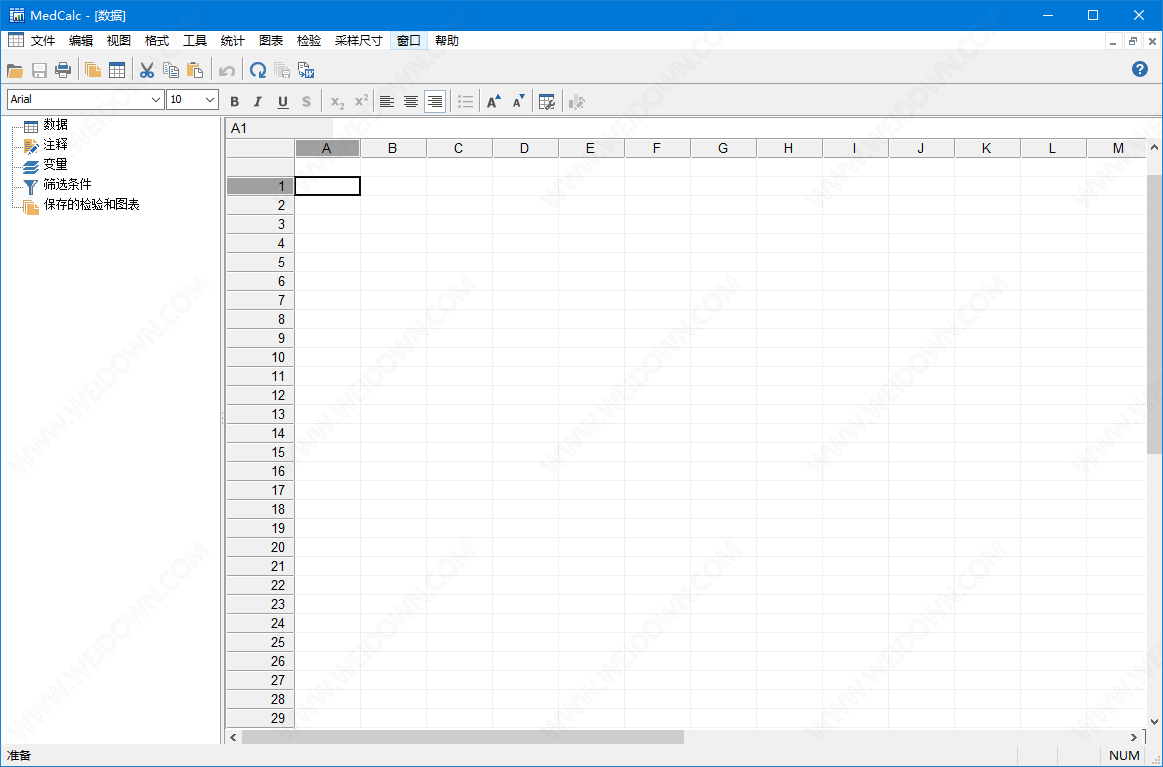Image resolution: width=1163 pixels, height=767 pixels.
Task: Click the Cut scissors icon
Action: (x=147, y=70)
